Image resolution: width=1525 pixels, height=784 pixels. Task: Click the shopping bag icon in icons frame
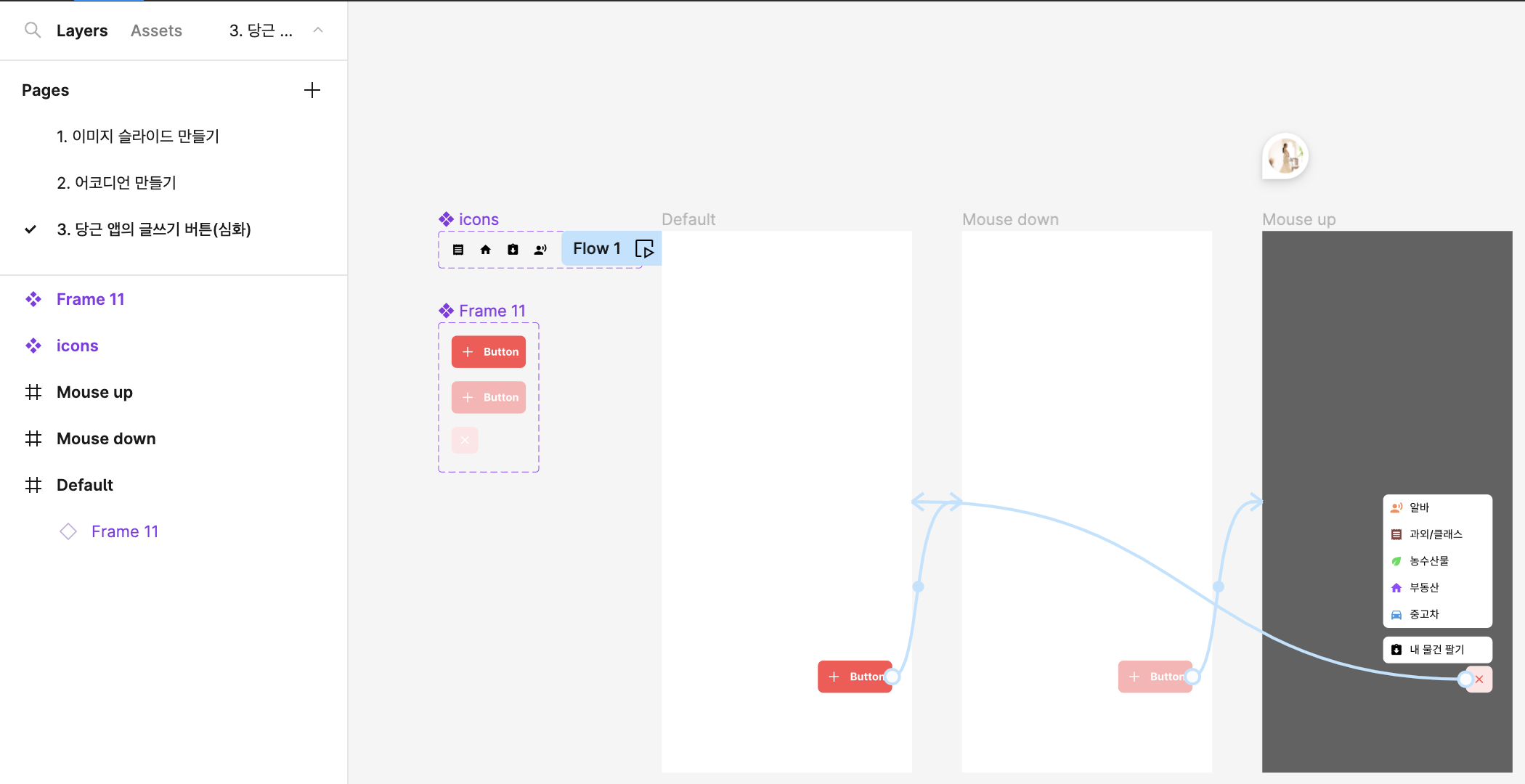click(x=513, y=250)
